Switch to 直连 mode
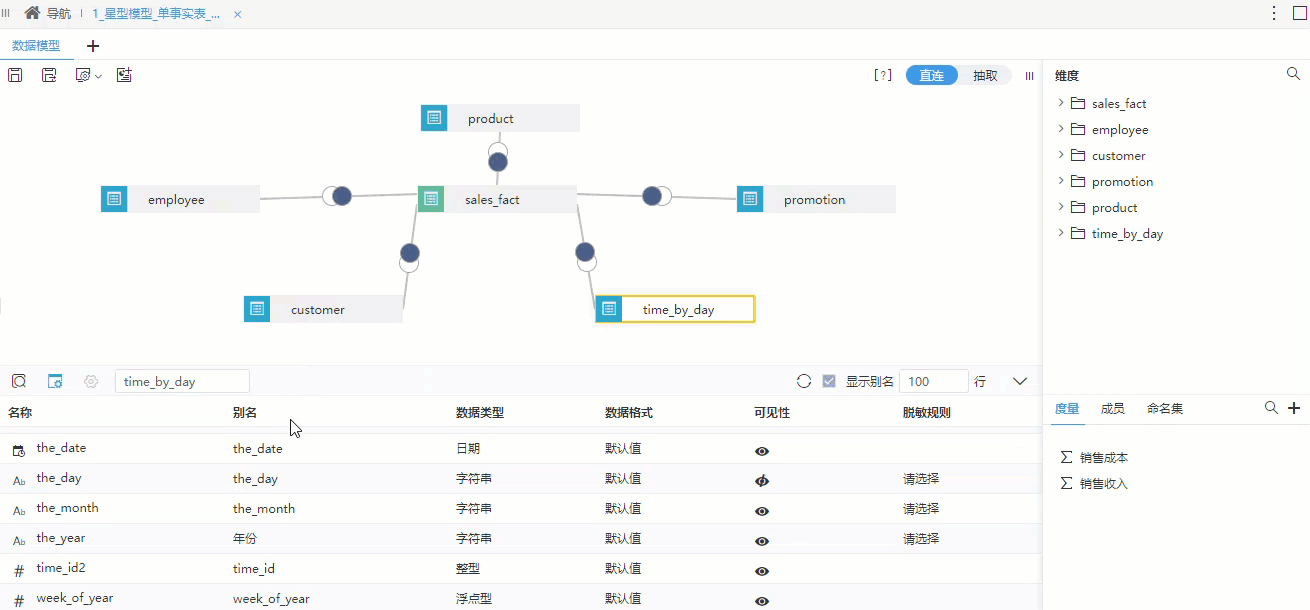Image resolution: width=1310 pixels, height=610 pixels. (932, 75)
